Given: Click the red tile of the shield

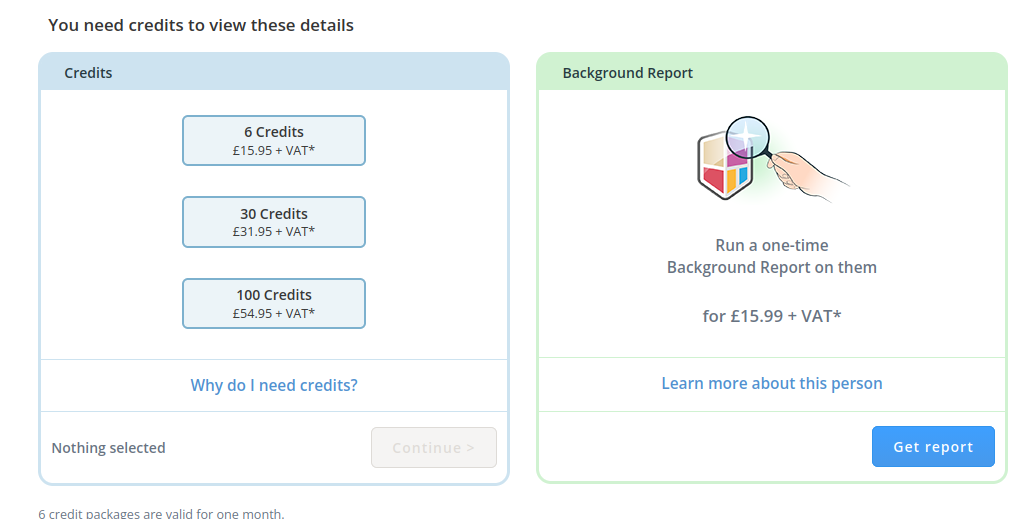Looking at the screenshot, I should pyautogui.click(x=713, y=178).
